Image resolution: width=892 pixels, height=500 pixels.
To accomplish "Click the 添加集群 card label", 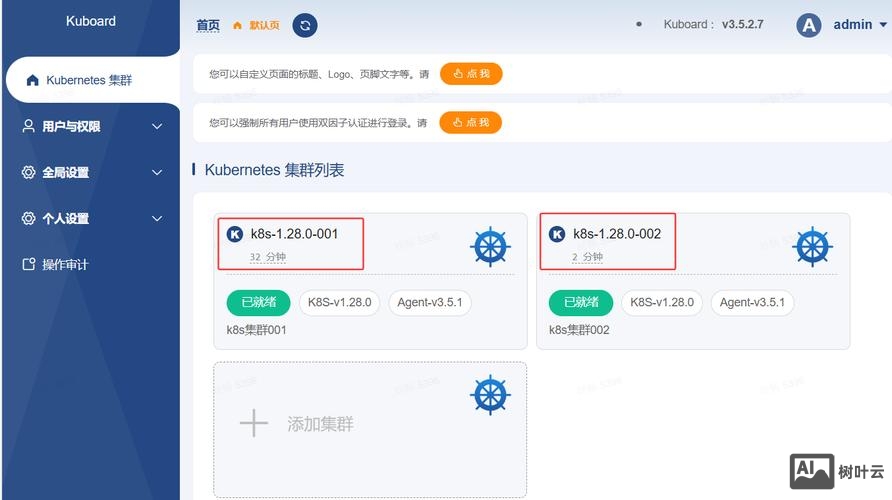I will (x=320, y=424).
